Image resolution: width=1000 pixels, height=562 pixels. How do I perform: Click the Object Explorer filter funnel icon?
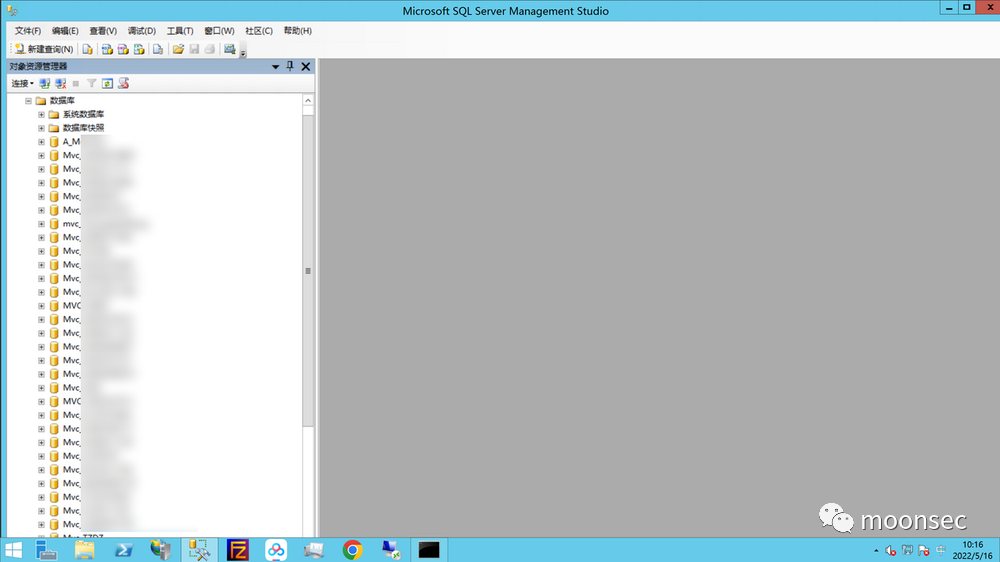[x=92, y=84]
